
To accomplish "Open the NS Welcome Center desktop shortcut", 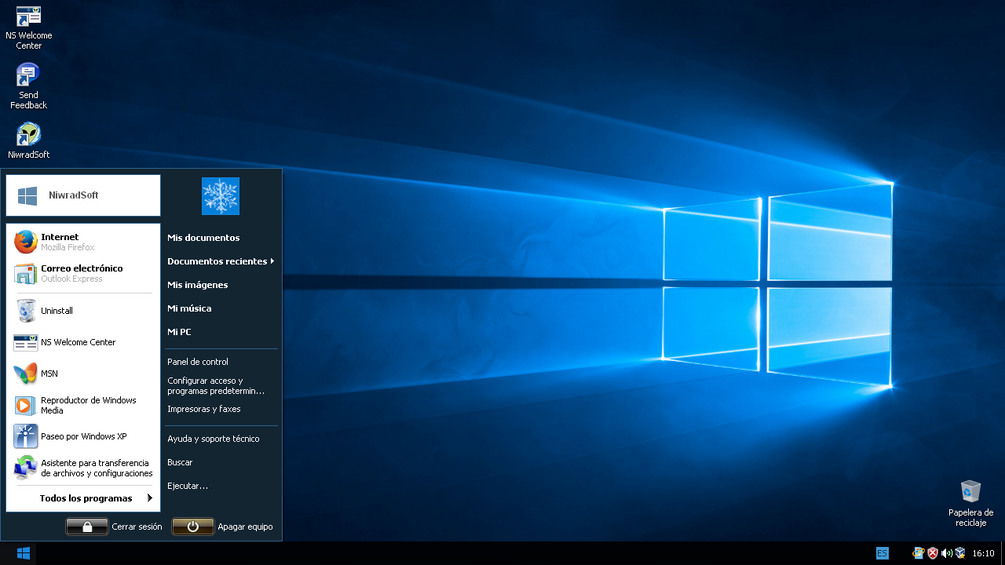I will click(x=28, y=27).
